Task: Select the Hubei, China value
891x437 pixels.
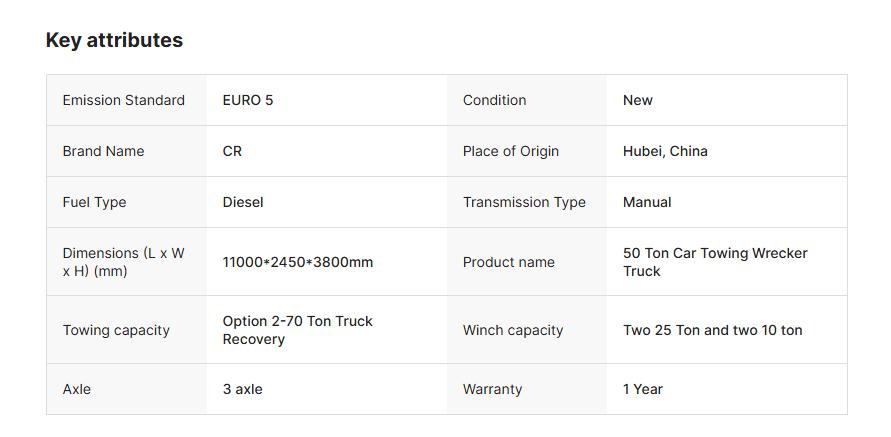Action: point(665,151)
